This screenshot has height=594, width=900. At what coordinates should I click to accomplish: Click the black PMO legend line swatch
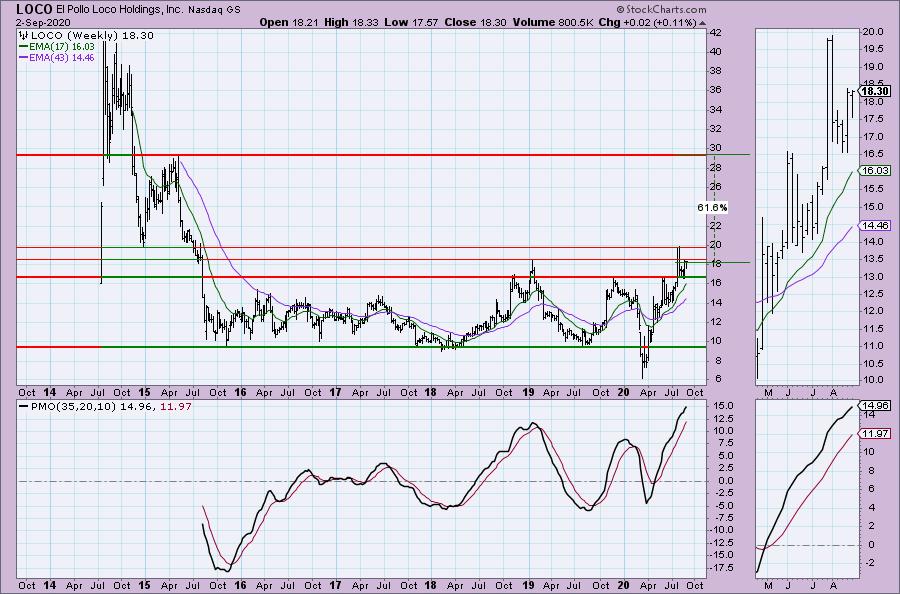click(x=24, y=406)
